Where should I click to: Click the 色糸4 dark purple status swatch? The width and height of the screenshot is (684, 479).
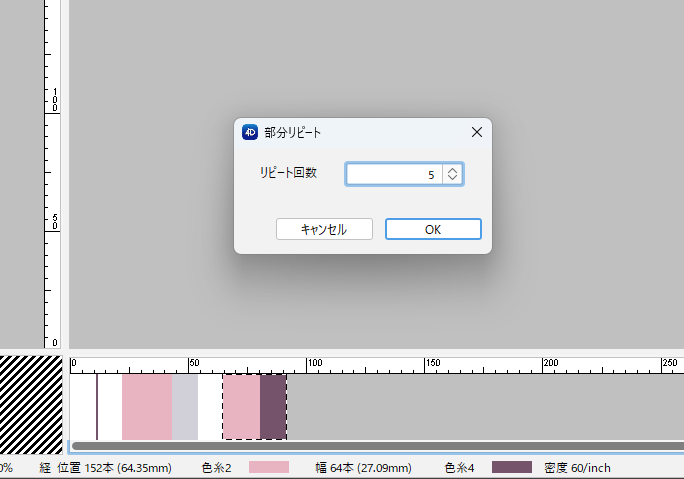[x=512, y=467]
